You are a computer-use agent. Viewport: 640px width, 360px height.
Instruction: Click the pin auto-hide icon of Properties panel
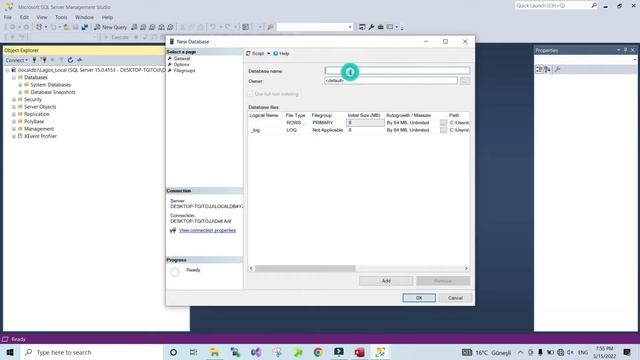pyautogui.click(x=625, y=50)
